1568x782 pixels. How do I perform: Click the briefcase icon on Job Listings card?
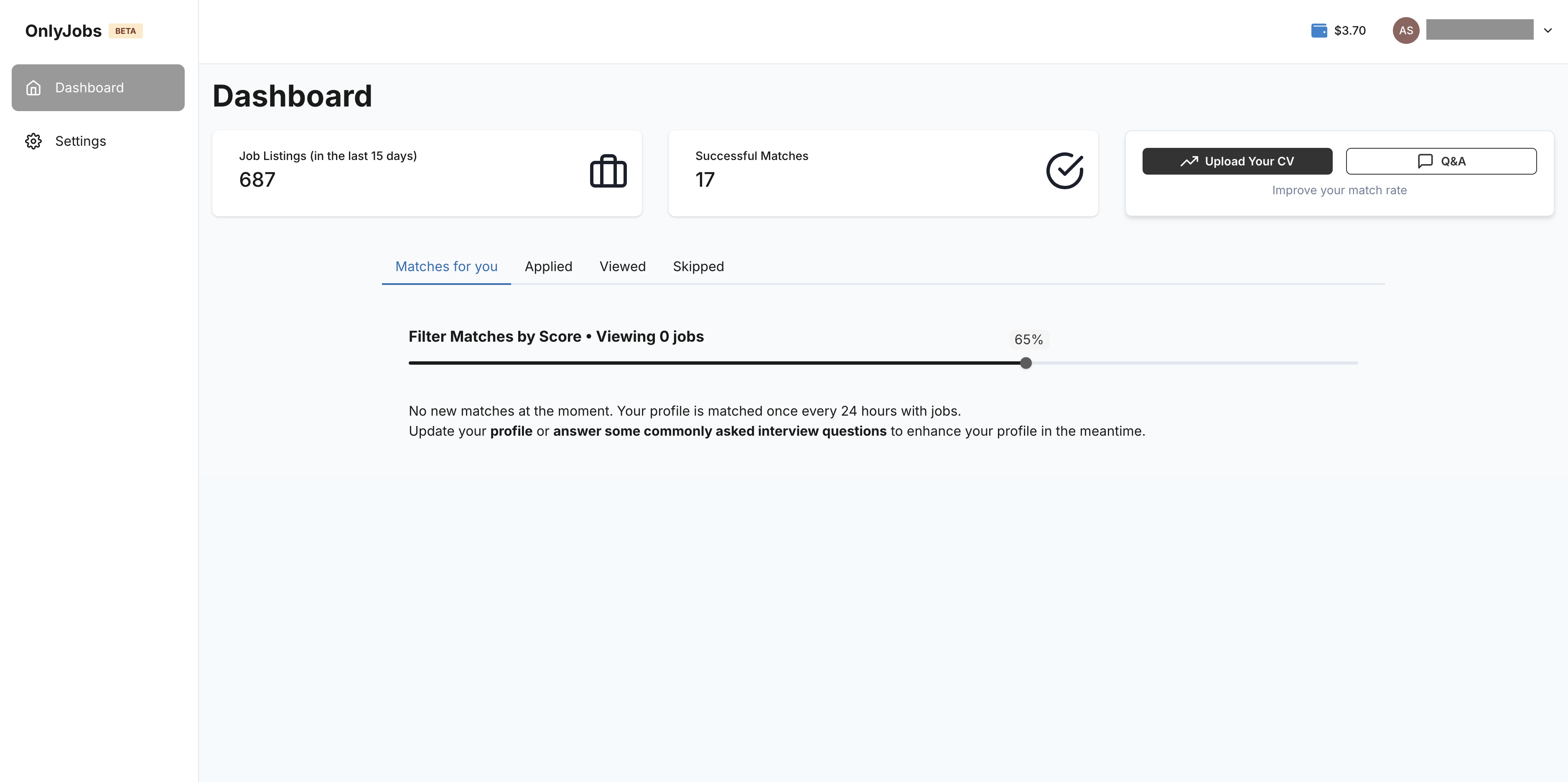(x=608, y=172)
